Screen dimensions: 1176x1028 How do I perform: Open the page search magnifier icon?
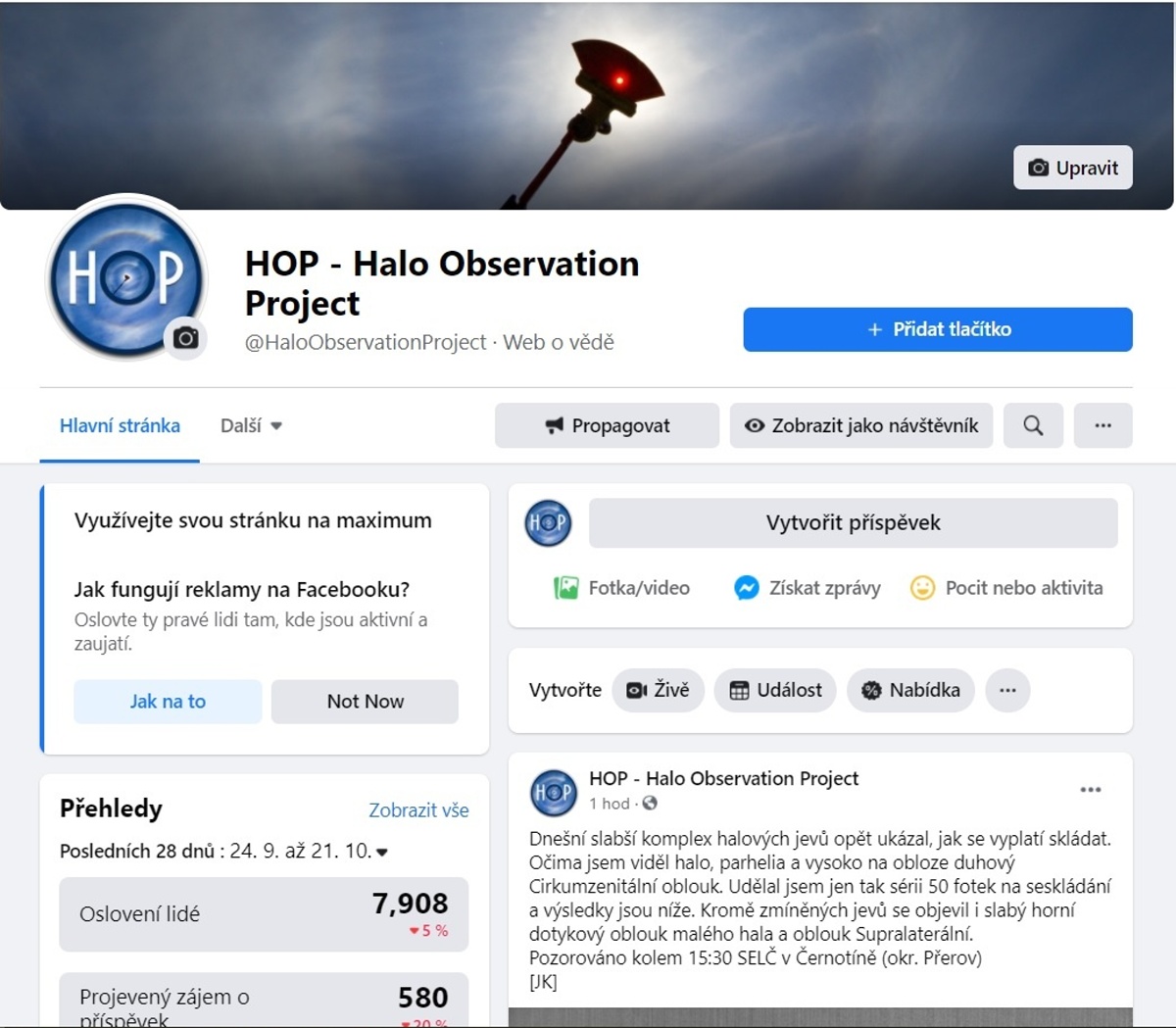[x=1033, y=425]
